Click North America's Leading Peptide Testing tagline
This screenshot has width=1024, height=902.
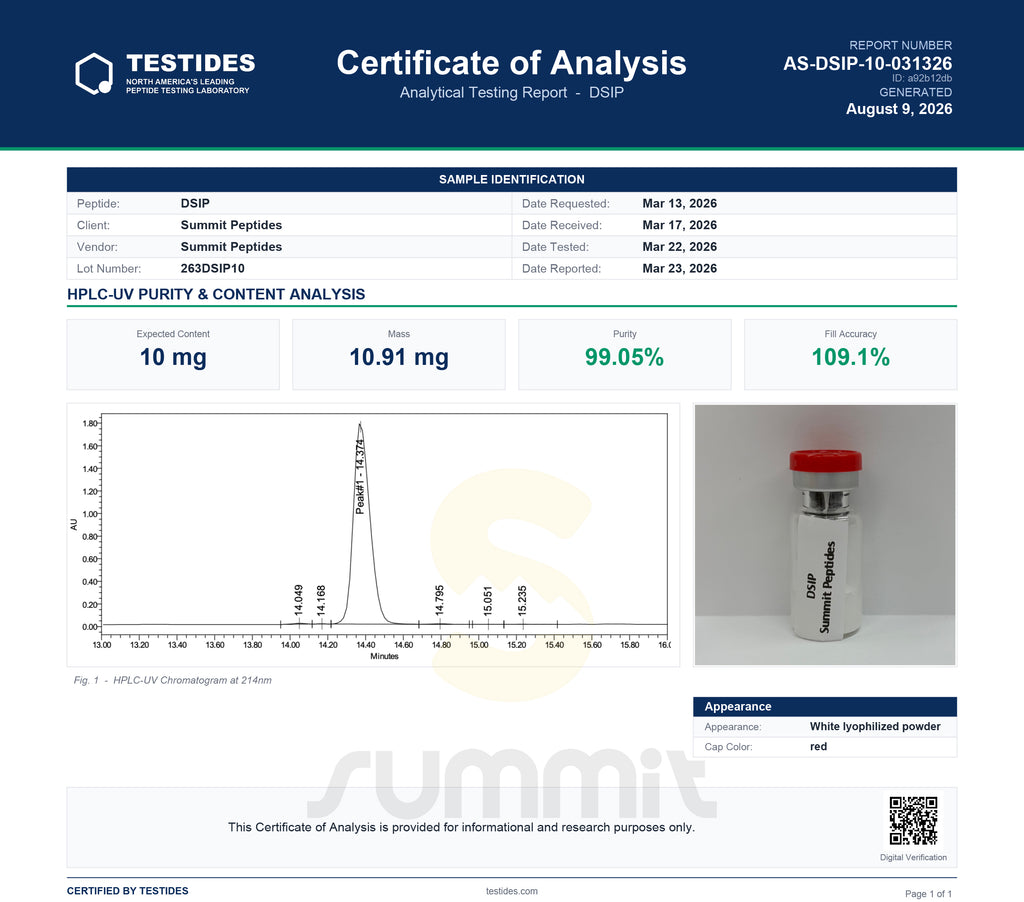(x=187, y=86)
